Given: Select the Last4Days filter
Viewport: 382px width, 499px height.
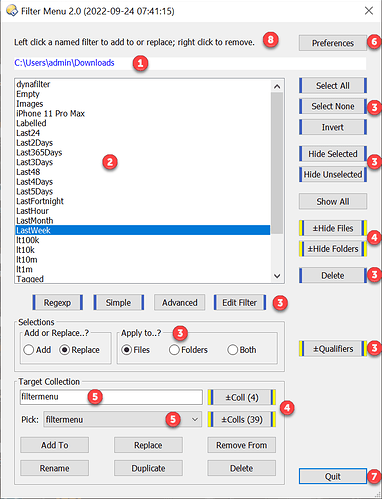Looking at the screenshot, I should [143, 182].
